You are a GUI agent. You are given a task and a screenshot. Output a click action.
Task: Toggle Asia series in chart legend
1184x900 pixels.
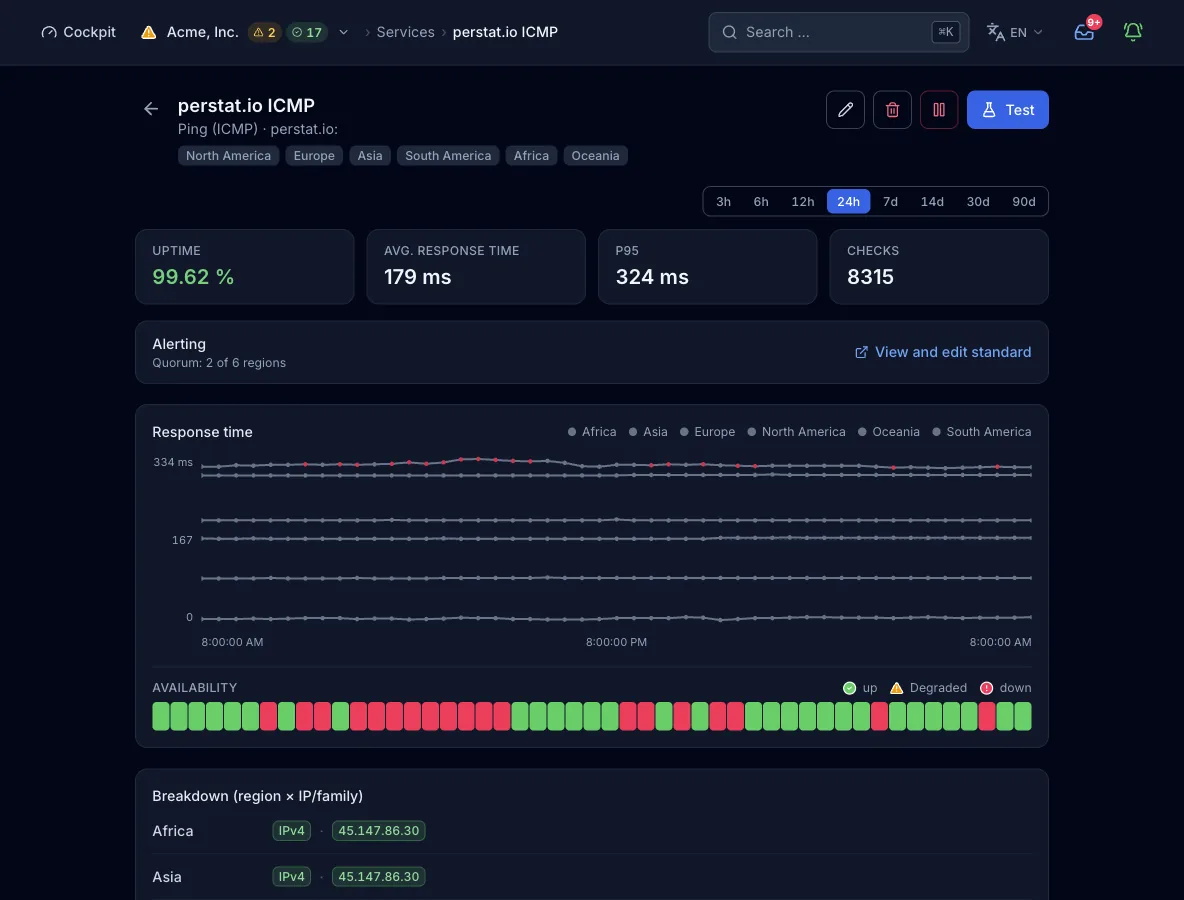click(x=648, y=432)
